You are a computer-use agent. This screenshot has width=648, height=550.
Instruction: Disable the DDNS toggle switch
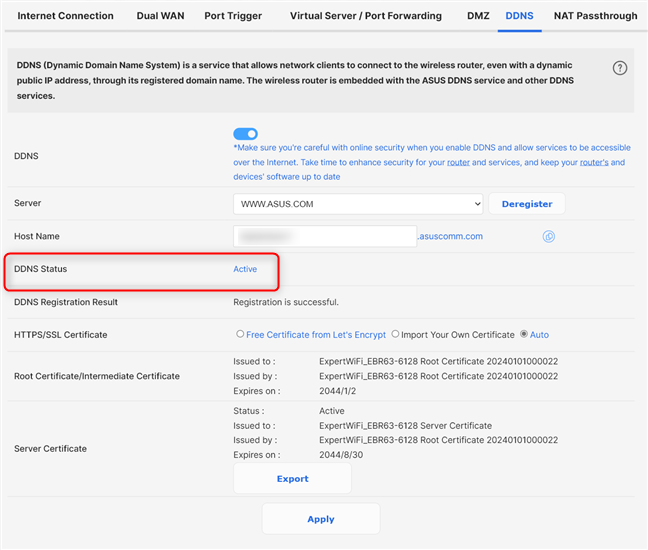coord(245,134)
